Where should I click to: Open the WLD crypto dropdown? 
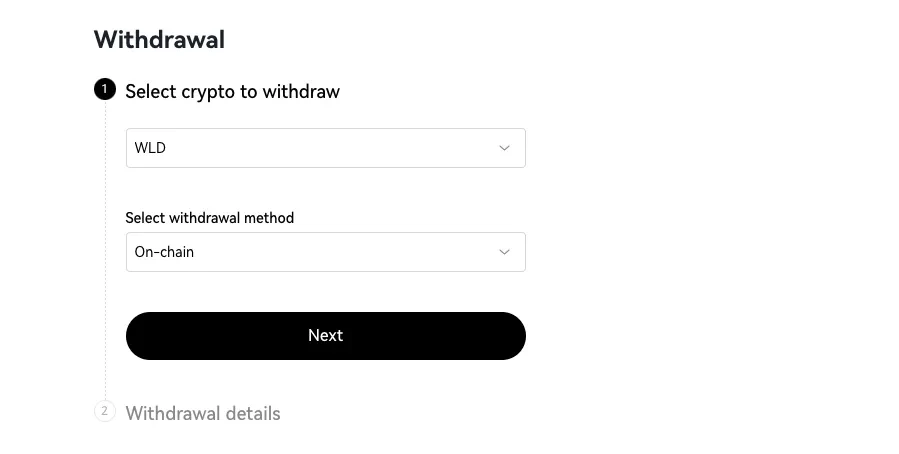pyautogui.click(x=325, y=148)
